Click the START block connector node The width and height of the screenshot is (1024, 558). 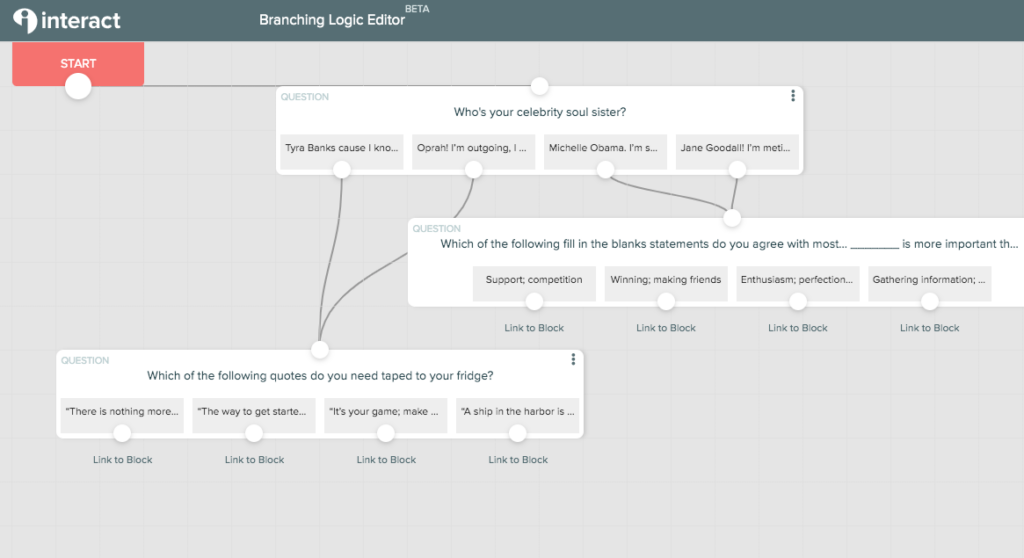[78, 86]
